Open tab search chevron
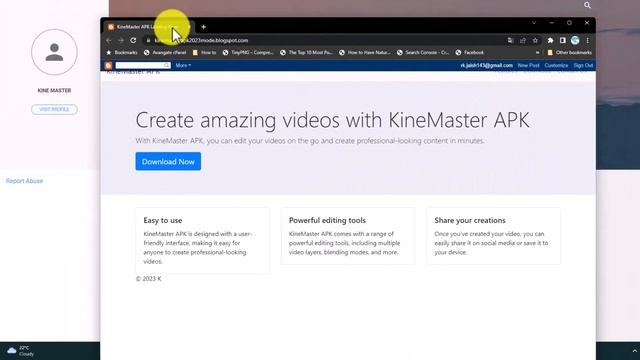640x360 pixels. pos(534,23)
